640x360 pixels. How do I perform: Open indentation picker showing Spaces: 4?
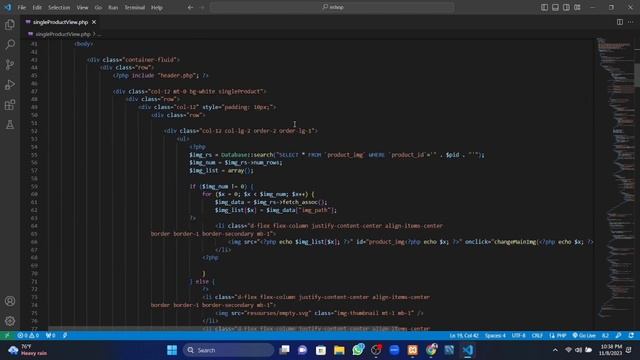pos(495,336)
